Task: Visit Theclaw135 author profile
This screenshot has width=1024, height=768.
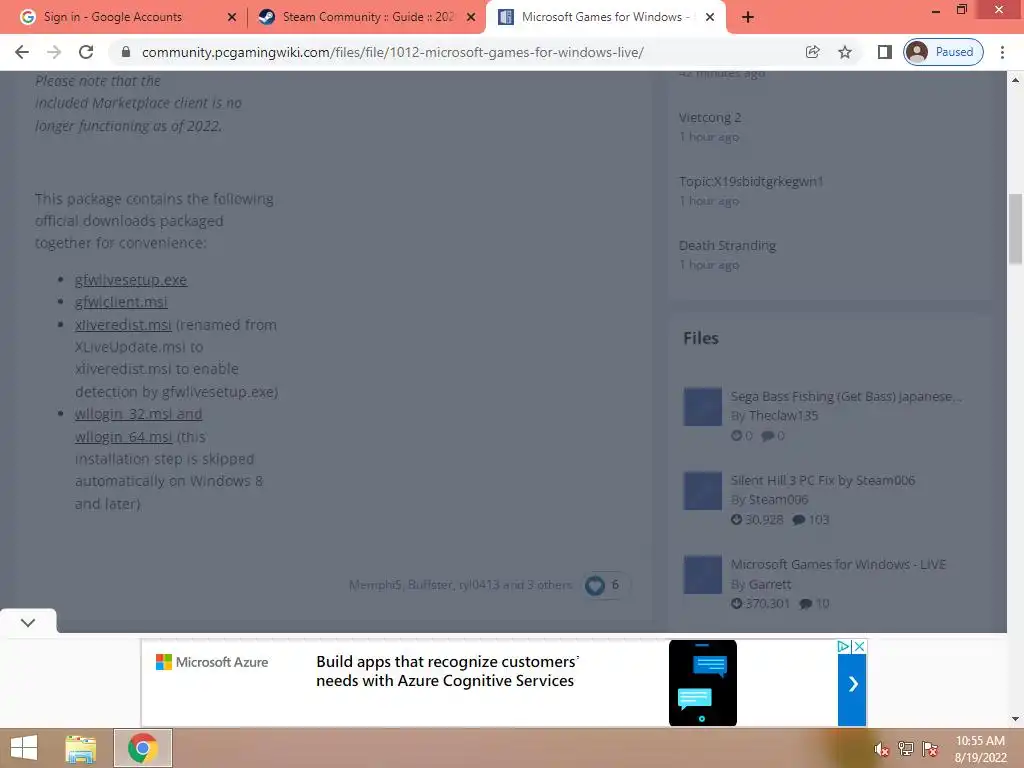Action: (x=784, y=415)
